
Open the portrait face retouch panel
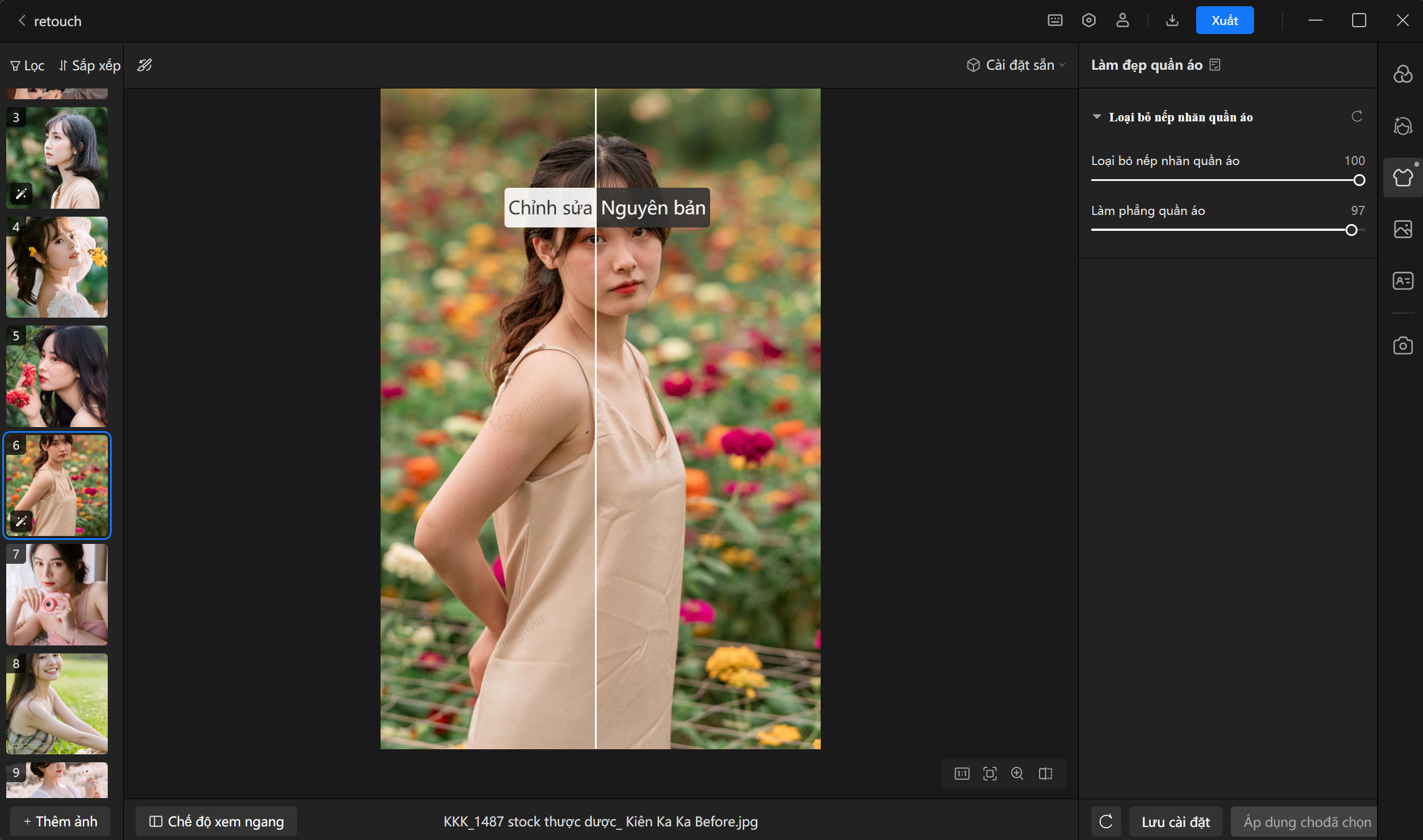(x=1403, y=125)
